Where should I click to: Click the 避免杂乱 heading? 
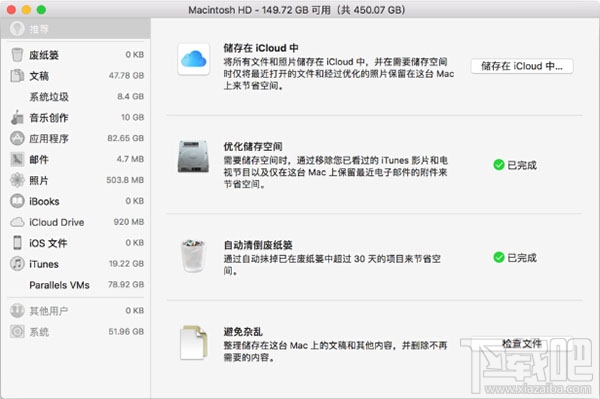tap(243, 331)
